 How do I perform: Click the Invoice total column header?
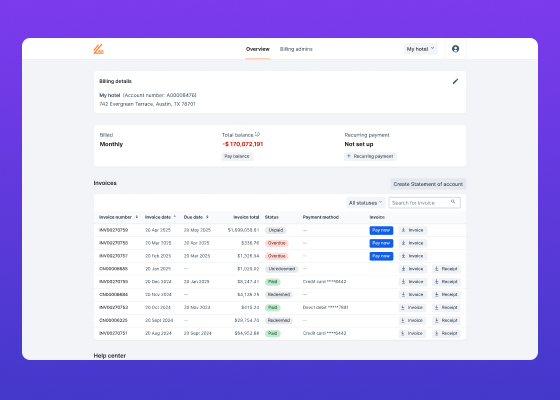(246, 217)
